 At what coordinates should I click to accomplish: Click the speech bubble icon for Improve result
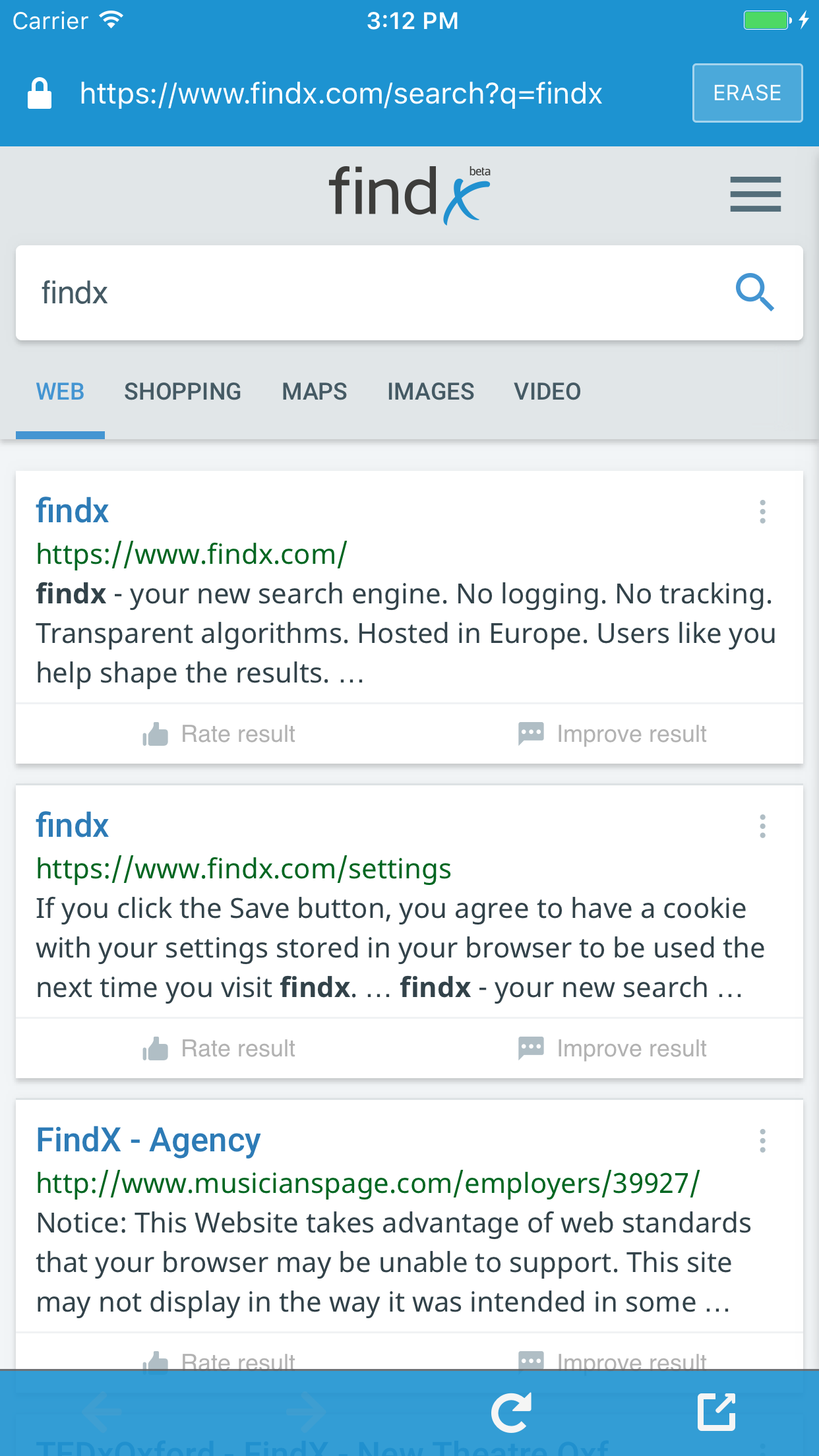point(530,733)
